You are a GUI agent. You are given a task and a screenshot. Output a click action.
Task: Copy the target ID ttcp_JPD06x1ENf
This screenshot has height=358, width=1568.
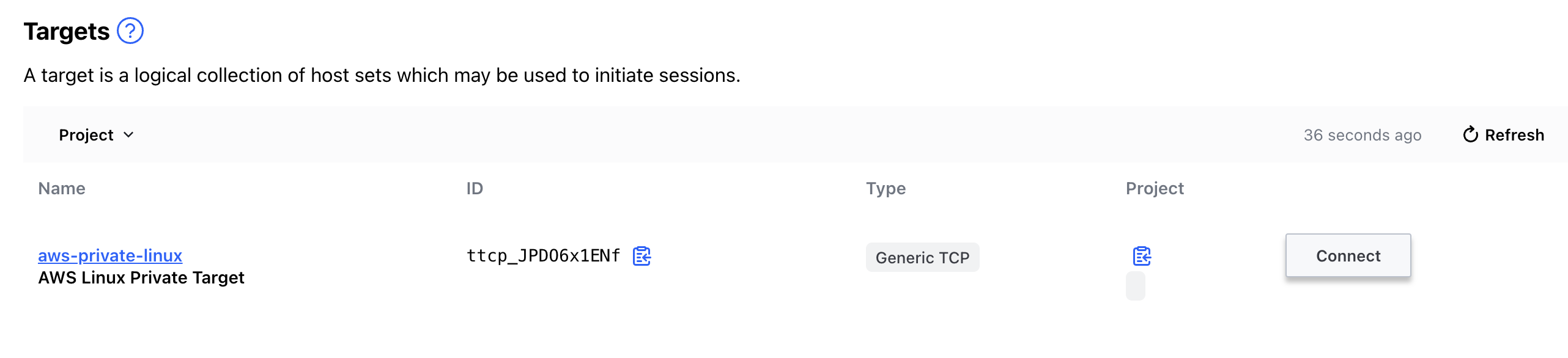[642, 256]
